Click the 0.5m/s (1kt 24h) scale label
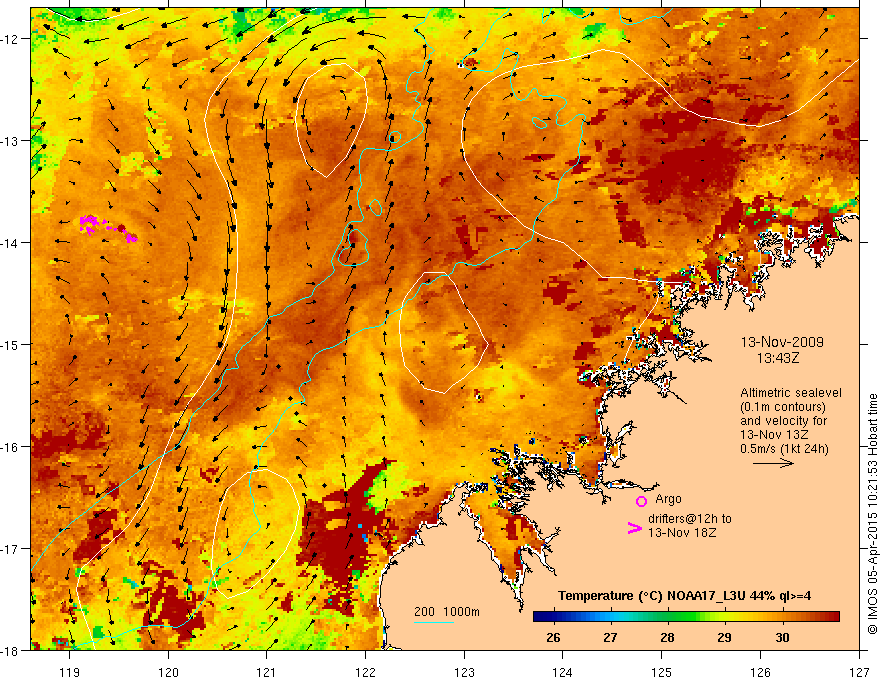880x680 pixels. 784,449
